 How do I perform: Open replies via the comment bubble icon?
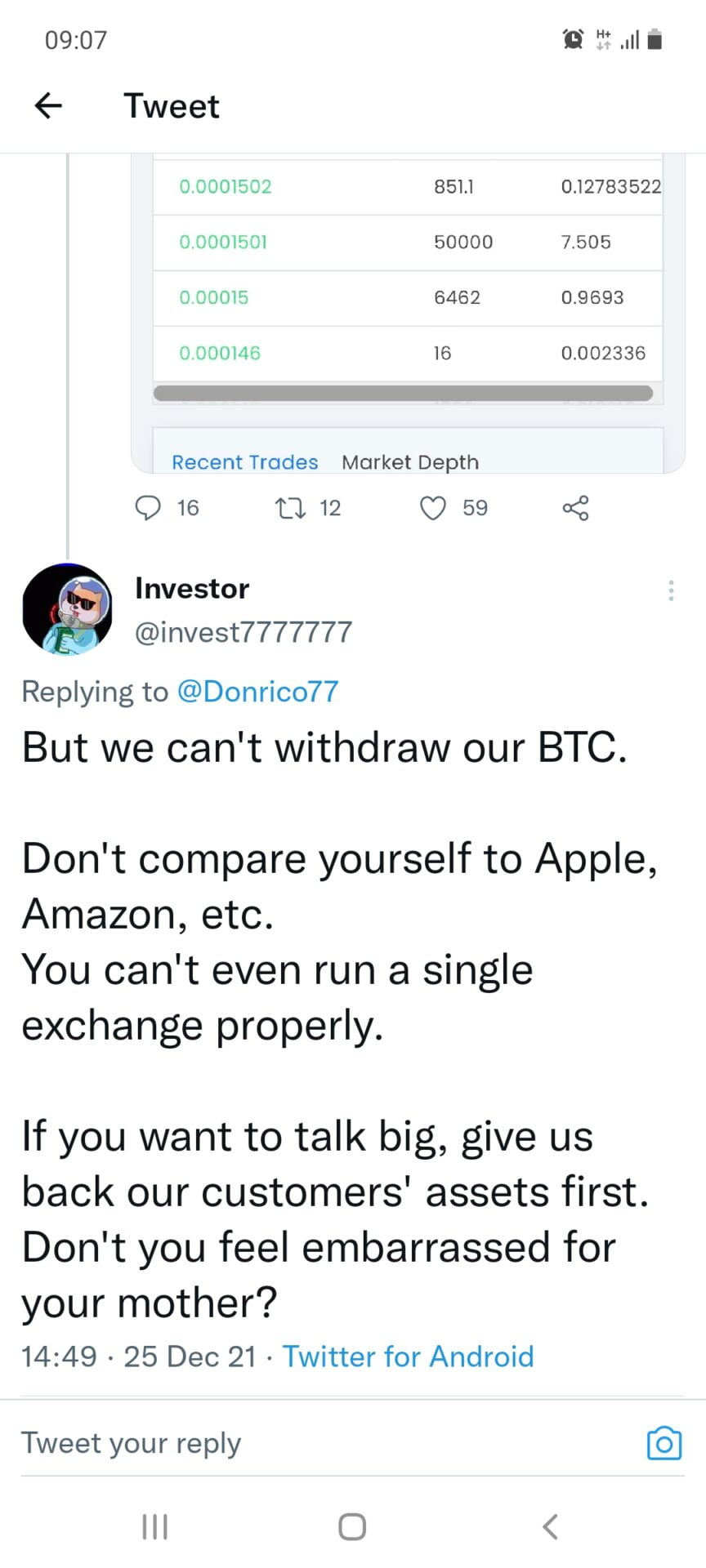pyautogui.click(x=148, y=508)
